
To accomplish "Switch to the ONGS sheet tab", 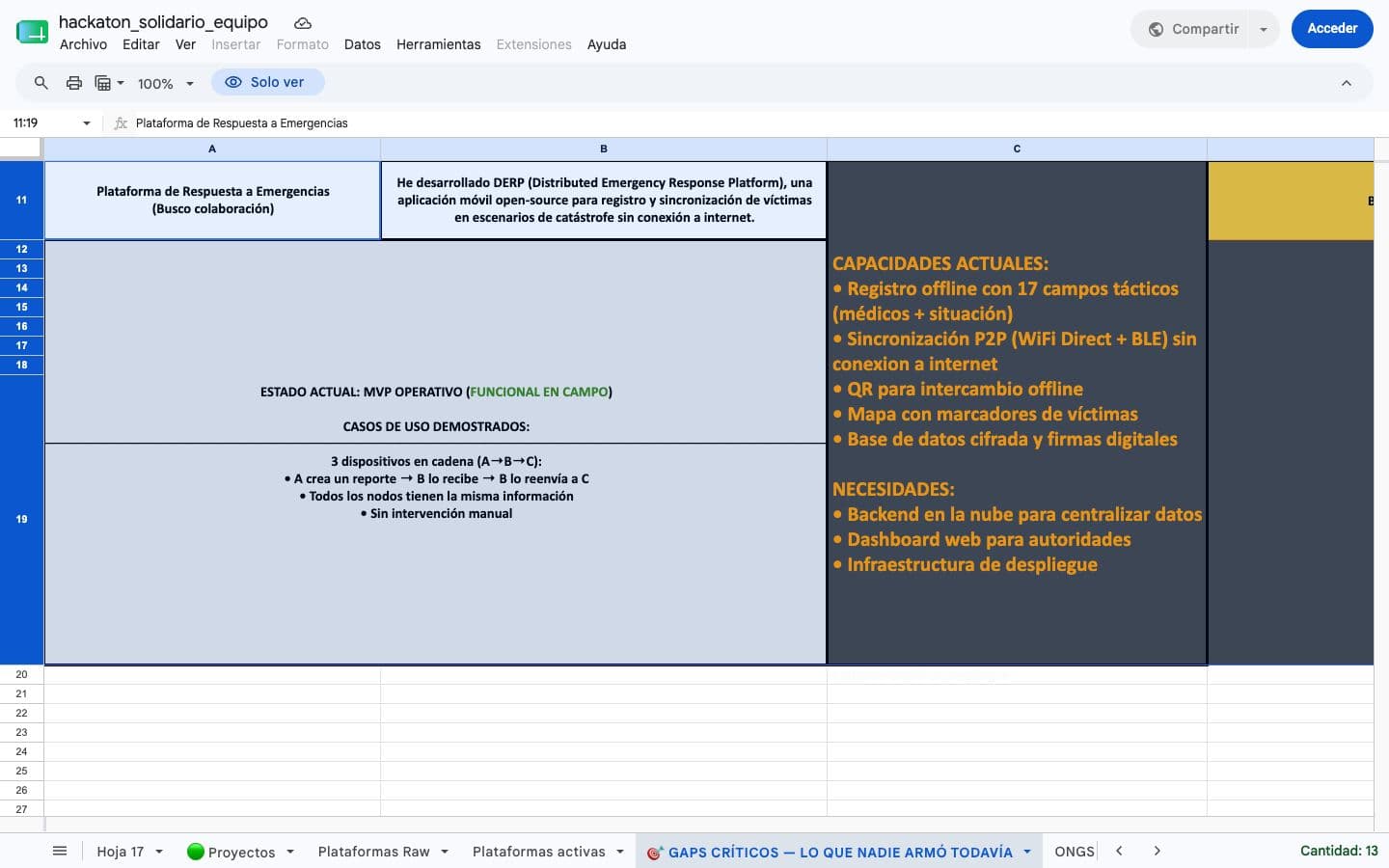I will click(1074, 852).
